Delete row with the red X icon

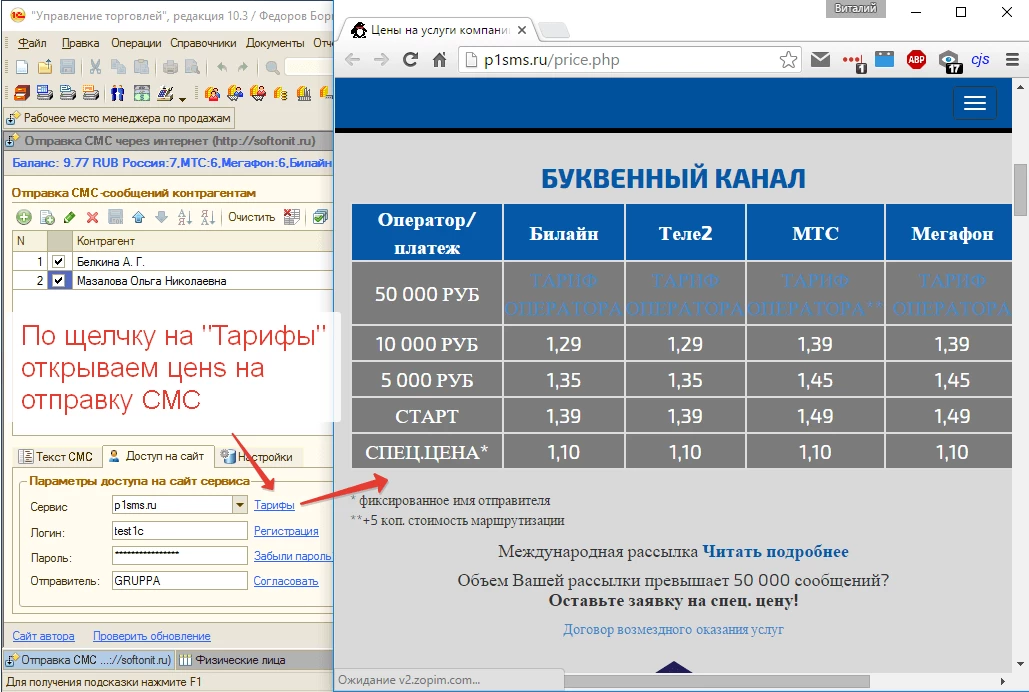click(x=92, y=217)
